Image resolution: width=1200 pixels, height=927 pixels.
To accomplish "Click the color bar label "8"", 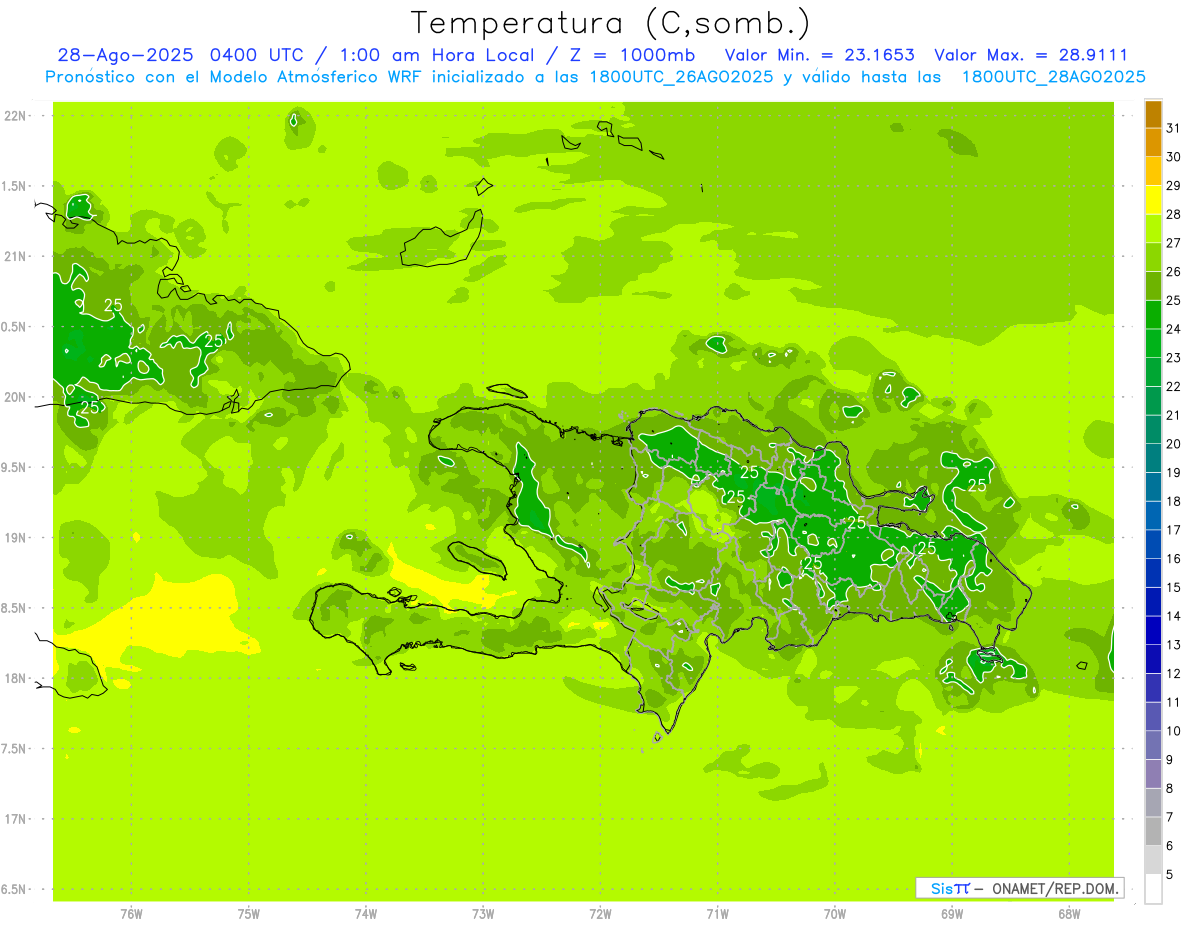I will (1170, 789).
